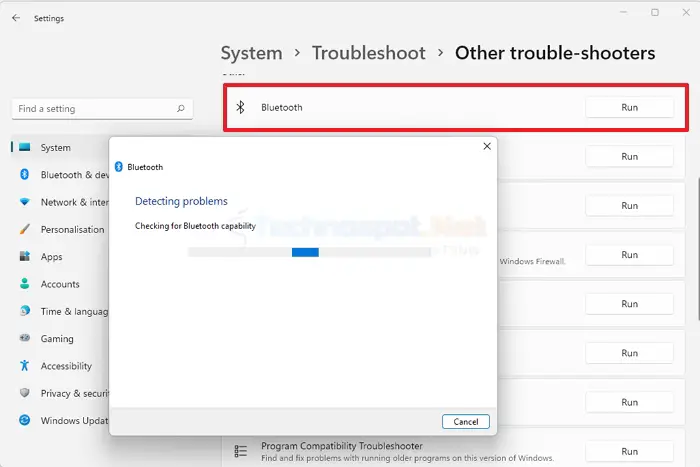Screen dimensions: 700x467
Task: Click the Other trouble-shooters page title
Action: tap(555, 53)
